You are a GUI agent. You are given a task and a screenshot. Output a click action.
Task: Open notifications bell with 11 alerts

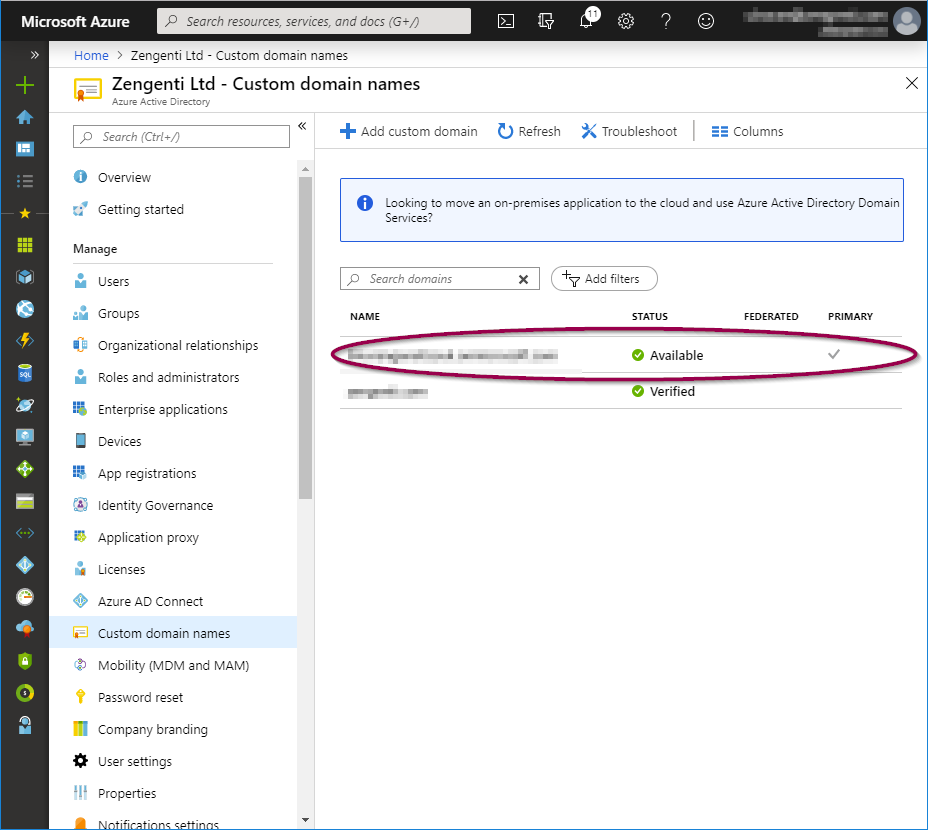(x=587, y=20)
